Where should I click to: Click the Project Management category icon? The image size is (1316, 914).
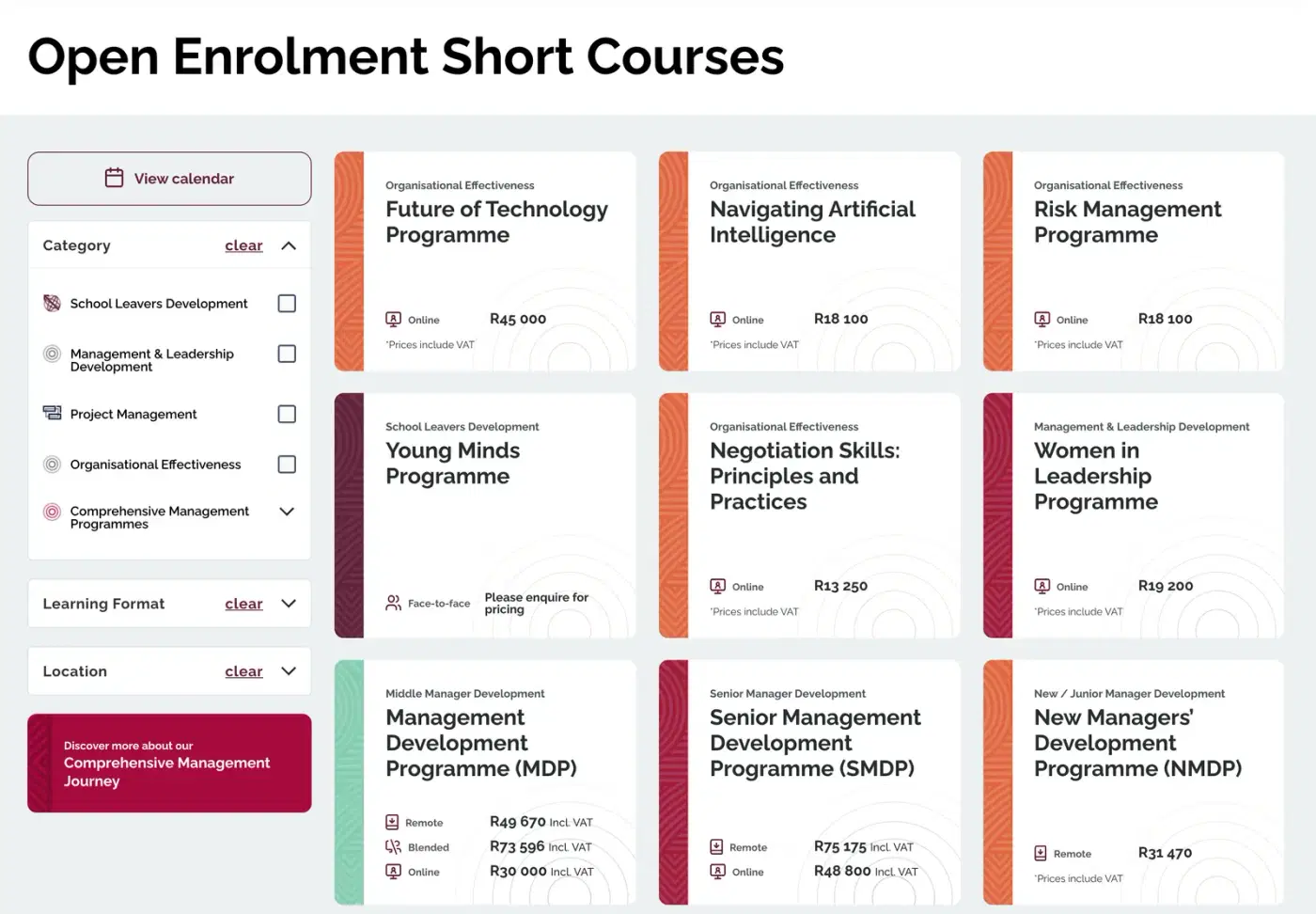53,413
